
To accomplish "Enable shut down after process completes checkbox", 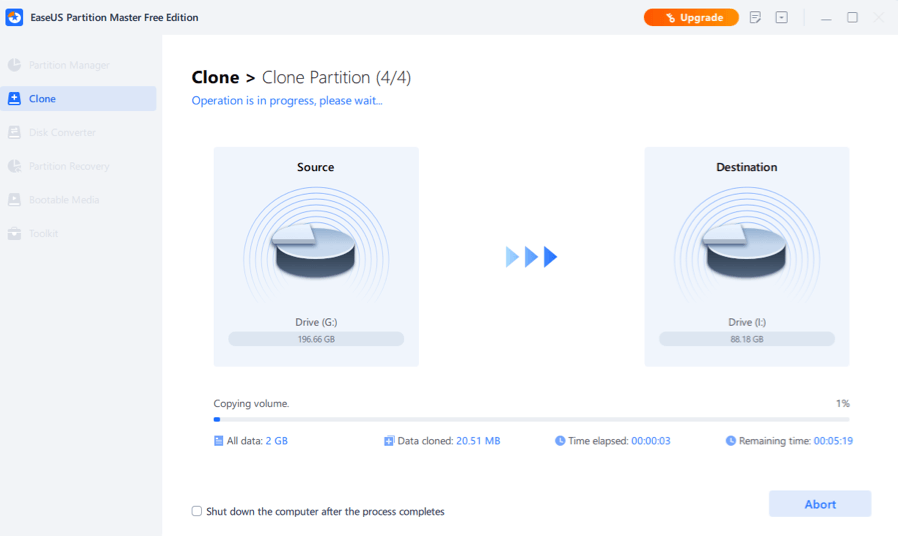I will [197, 511].
